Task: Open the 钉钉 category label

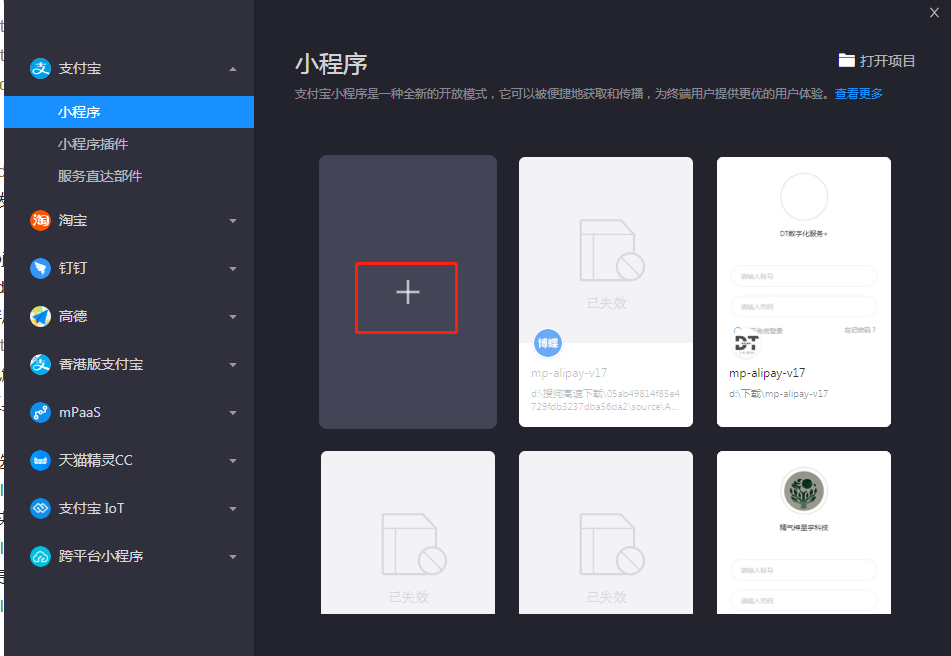Action: coord(73,268)
